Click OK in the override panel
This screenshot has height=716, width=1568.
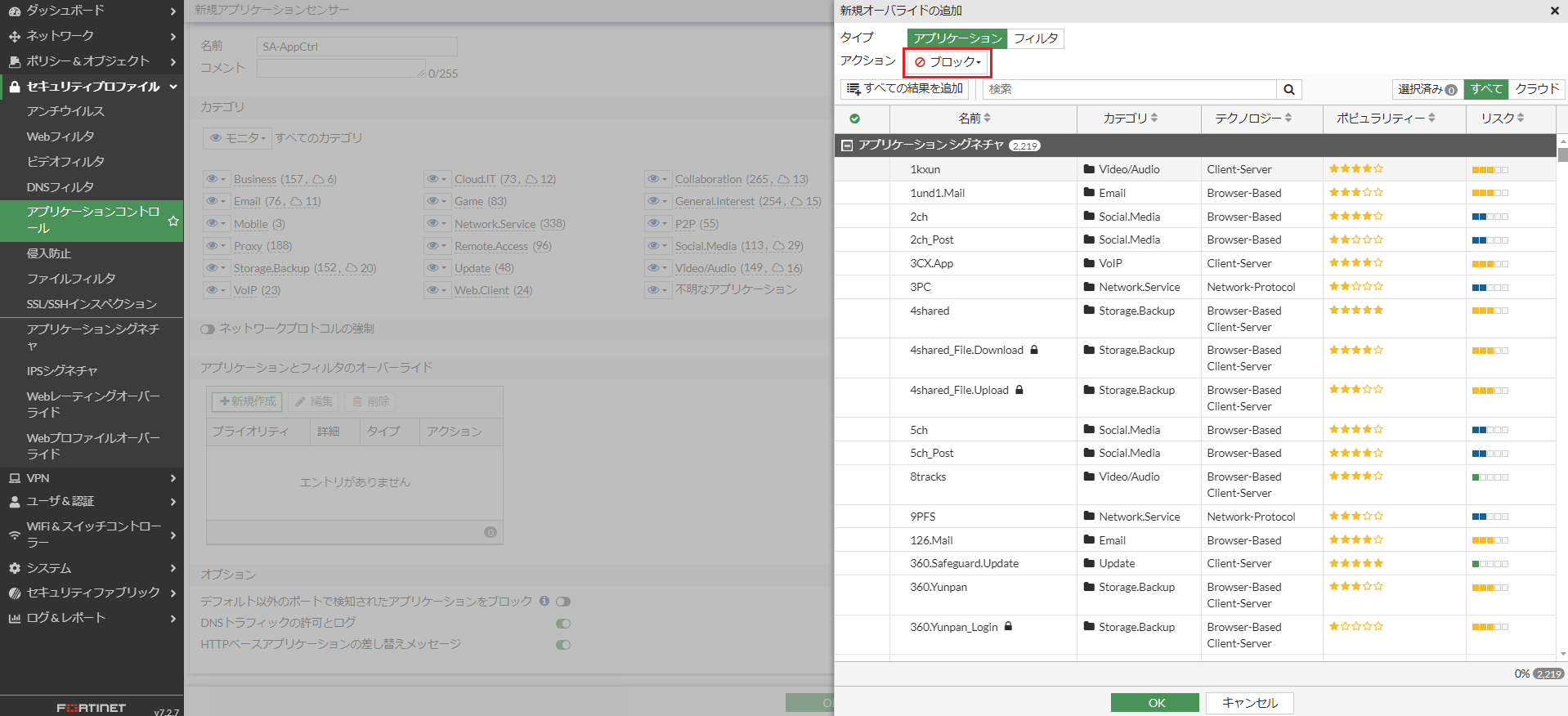tap(1155, 703)
